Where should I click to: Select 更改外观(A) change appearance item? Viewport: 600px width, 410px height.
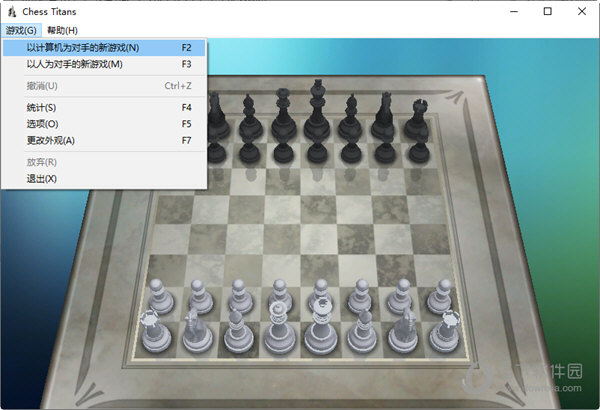pos(104,140)
